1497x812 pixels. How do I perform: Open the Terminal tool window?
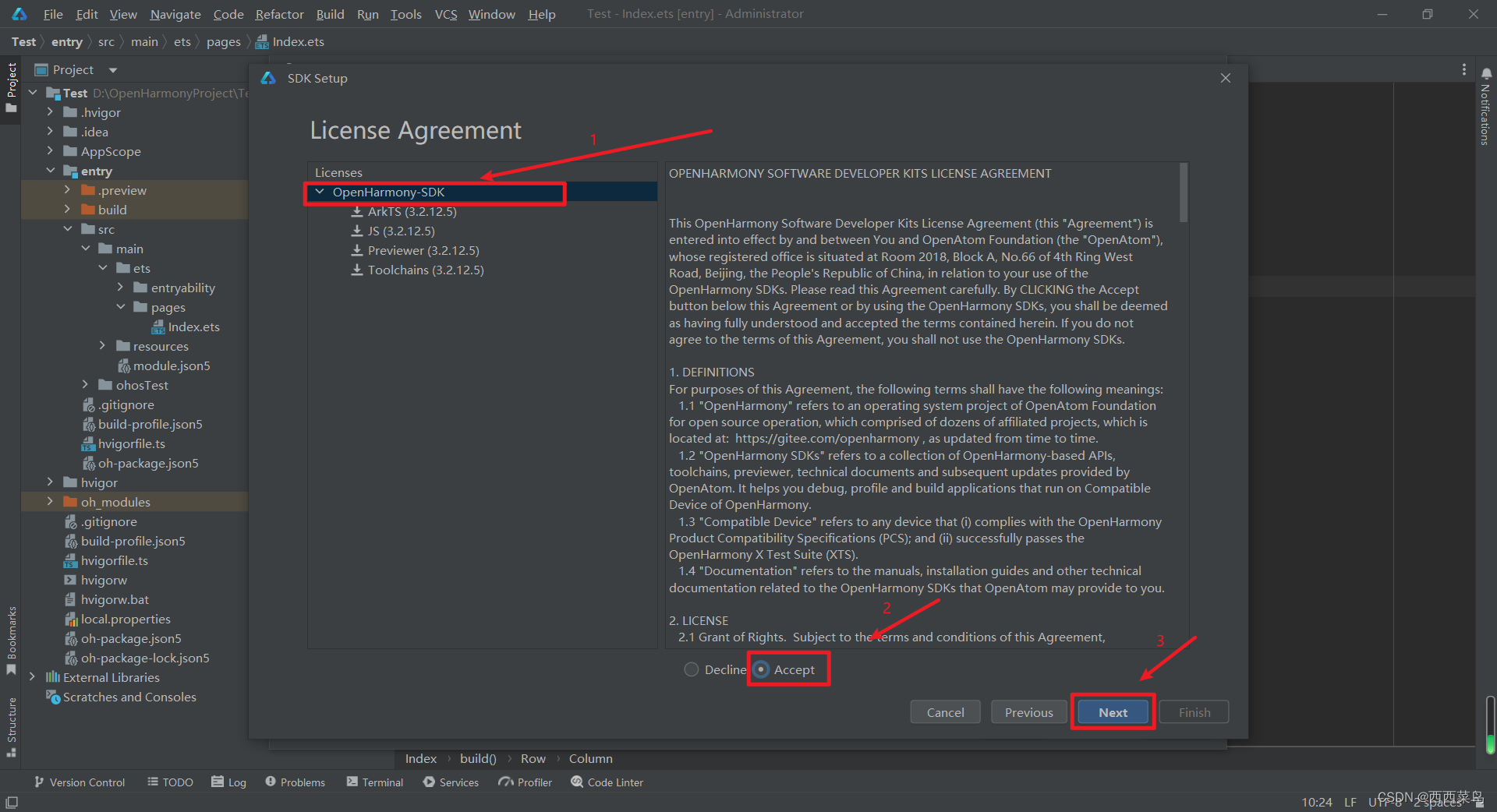[375, 782]
